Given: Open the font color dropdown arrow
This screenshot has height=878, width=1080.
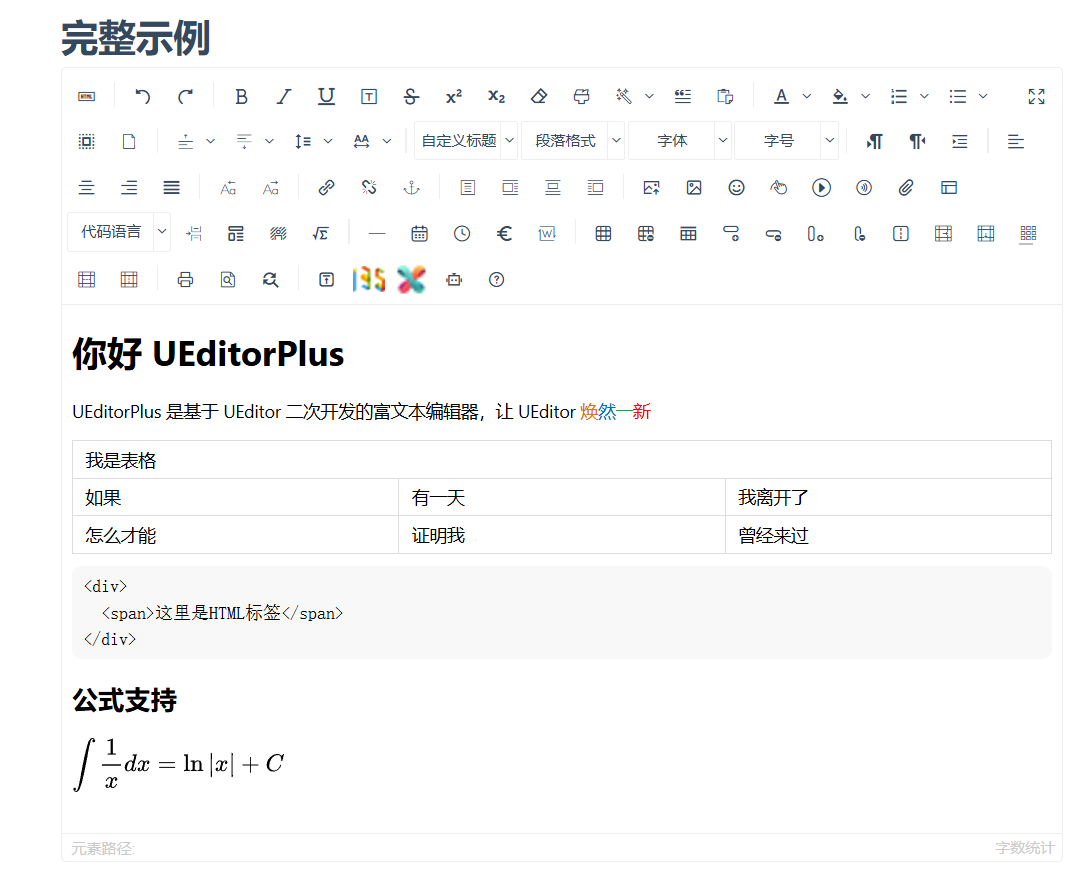Looking at the screenshot, I should click(807, 96).
